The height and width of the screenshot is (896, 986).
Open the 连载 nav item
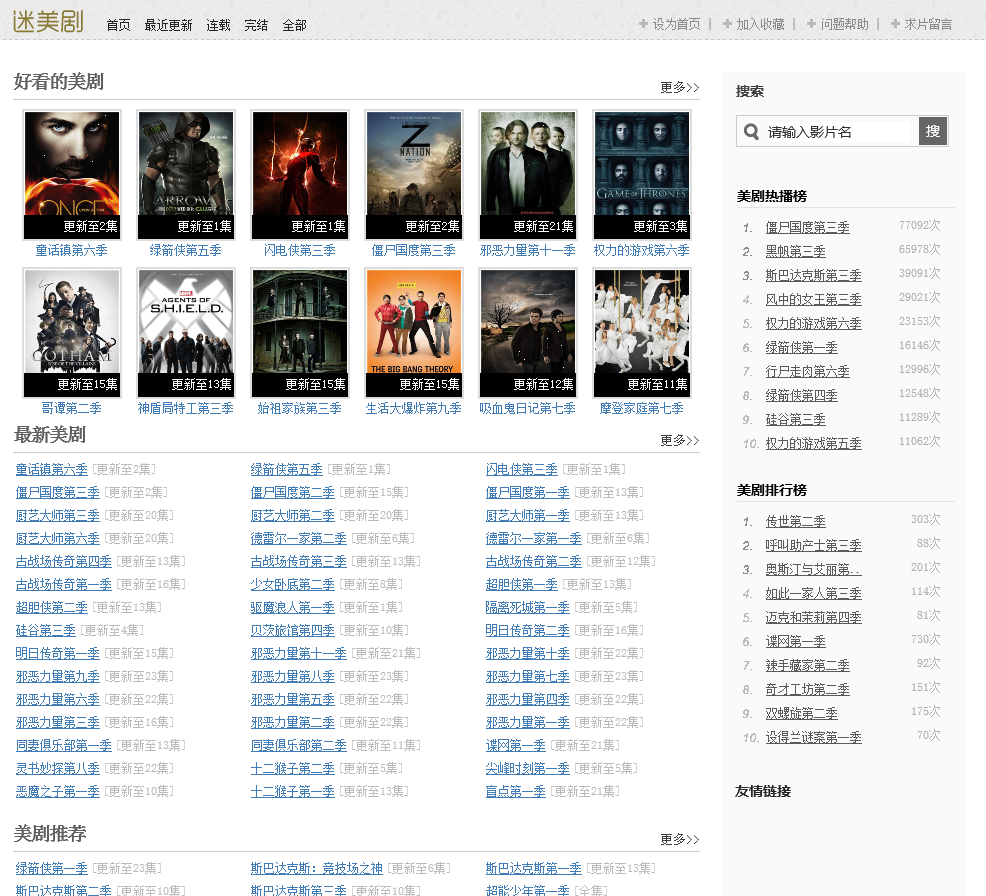[x=218, y=25]
